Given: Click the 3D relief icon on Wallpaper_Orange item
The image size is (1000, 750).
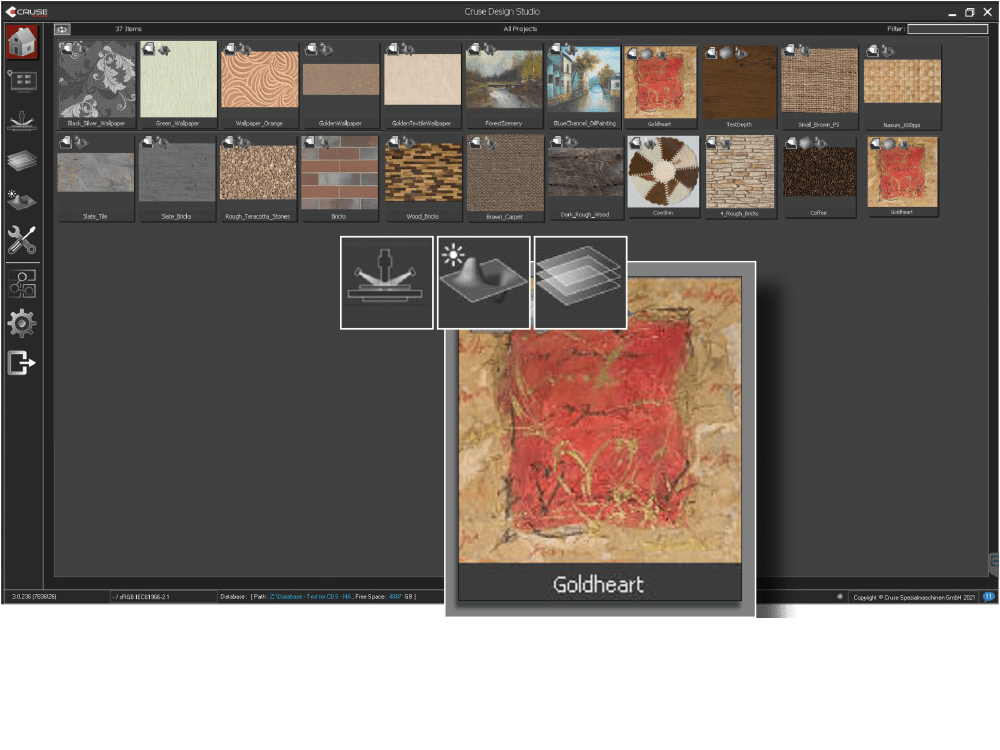Looking at the screenshot, I should click(244, 49).
